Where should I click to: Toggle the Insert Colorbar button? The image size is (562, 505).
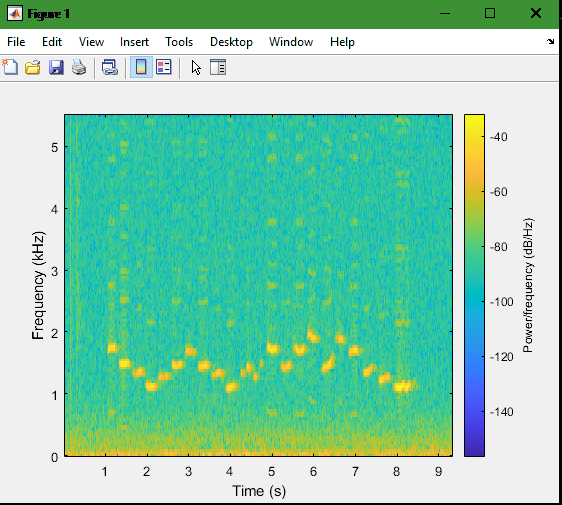coord(141,67)
